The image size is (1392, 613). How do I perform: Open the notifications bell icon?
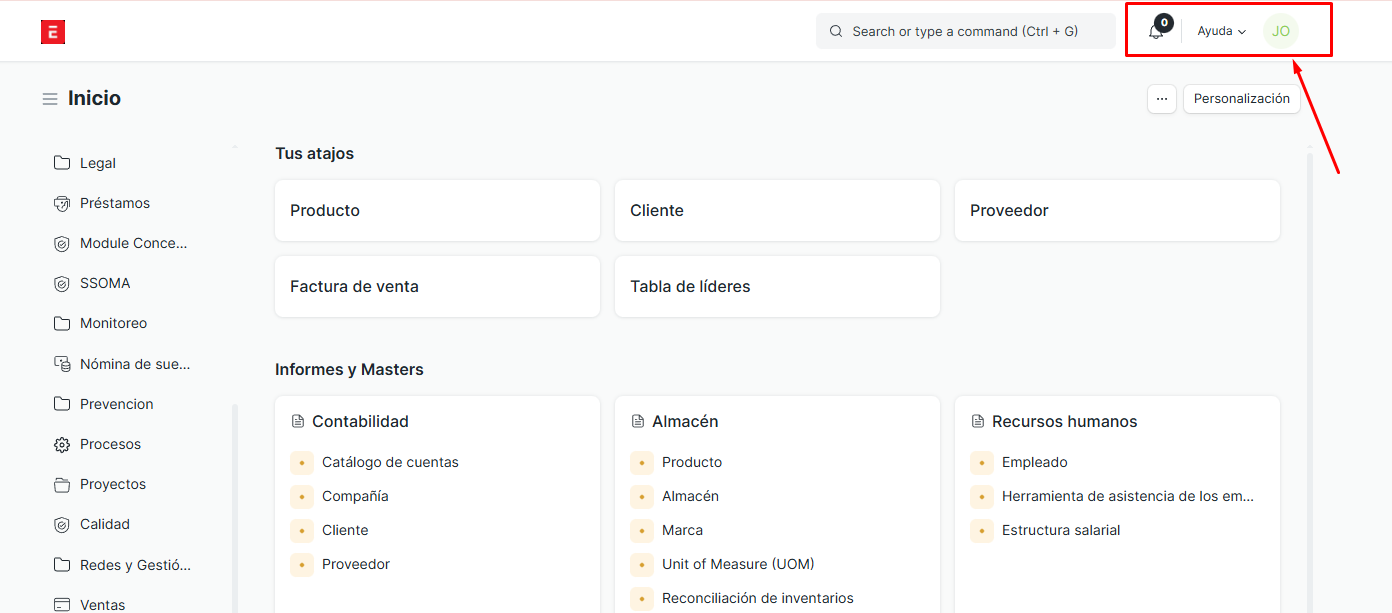tap(1156, 32)
